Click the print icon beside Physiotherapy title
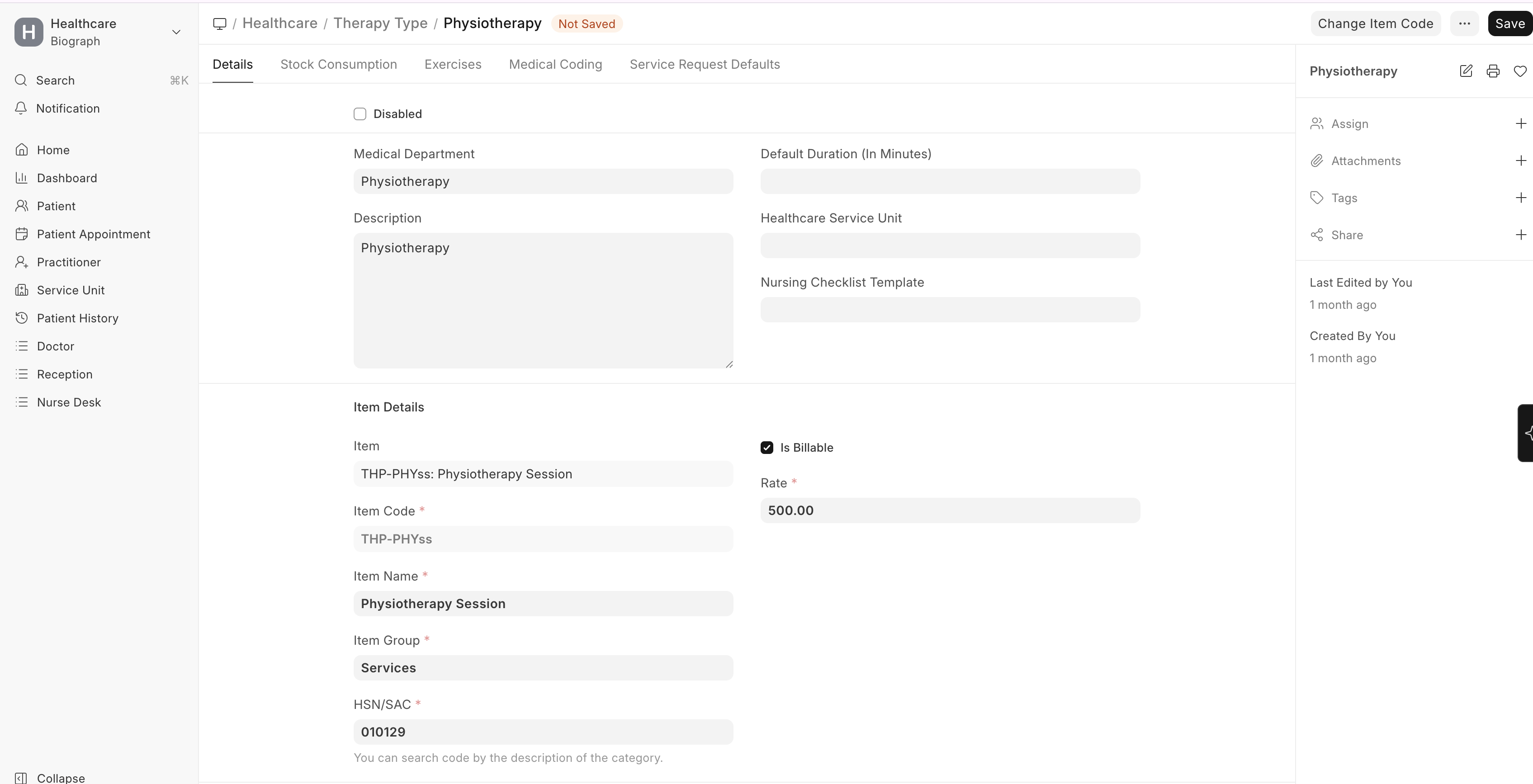Viewport: 1533px width, 784px height. (x=1493, y=71)
